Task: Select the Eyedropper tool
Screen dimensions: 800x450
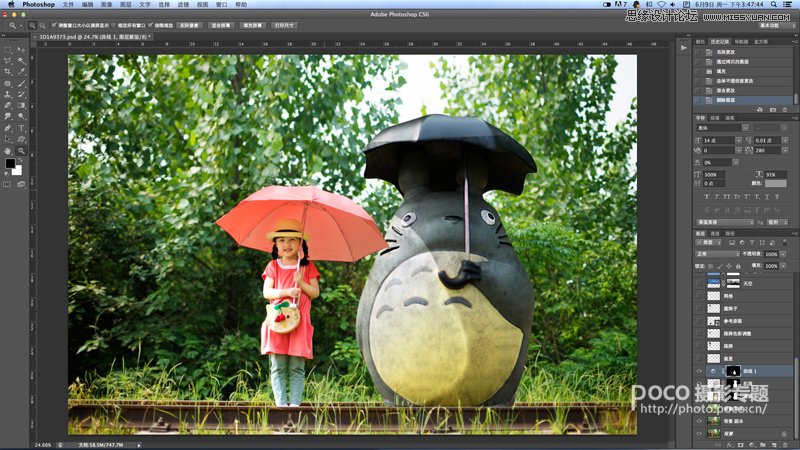Action: pos(21,72)
